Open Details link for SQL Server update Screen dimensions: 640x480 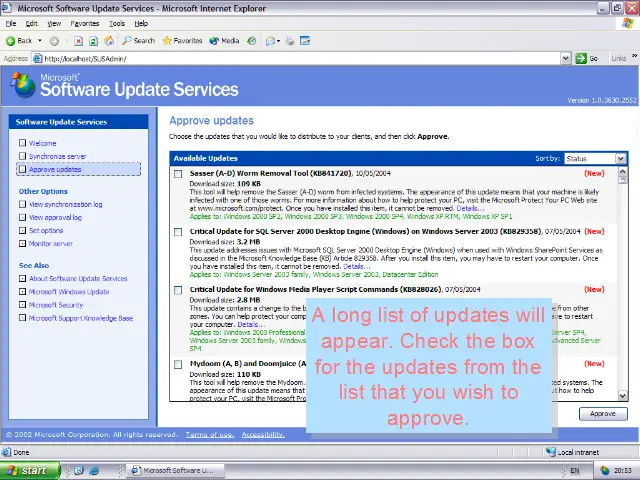pyautogui.click(x=357, y=266)
